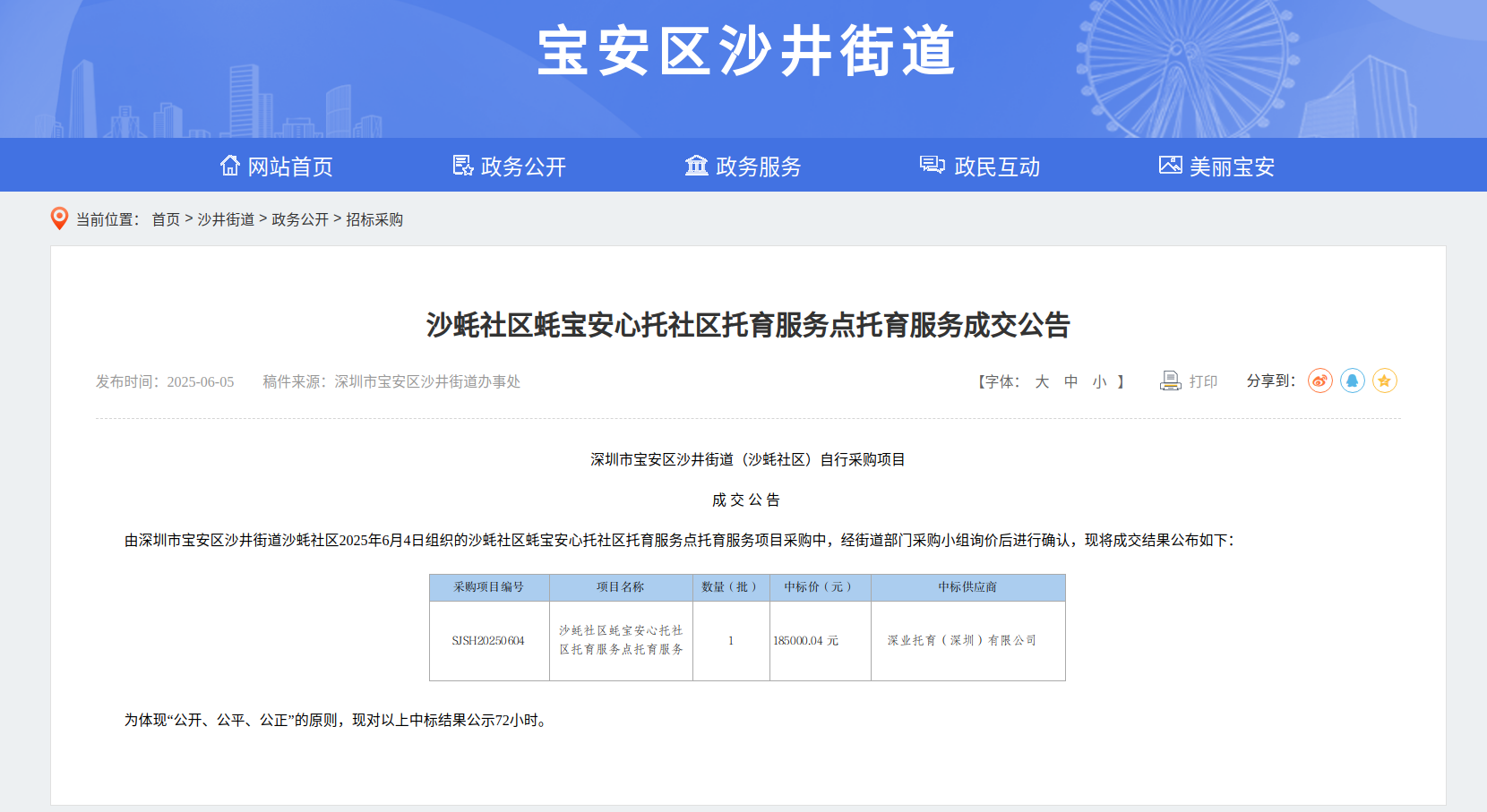Set font size to 大

1042,382
